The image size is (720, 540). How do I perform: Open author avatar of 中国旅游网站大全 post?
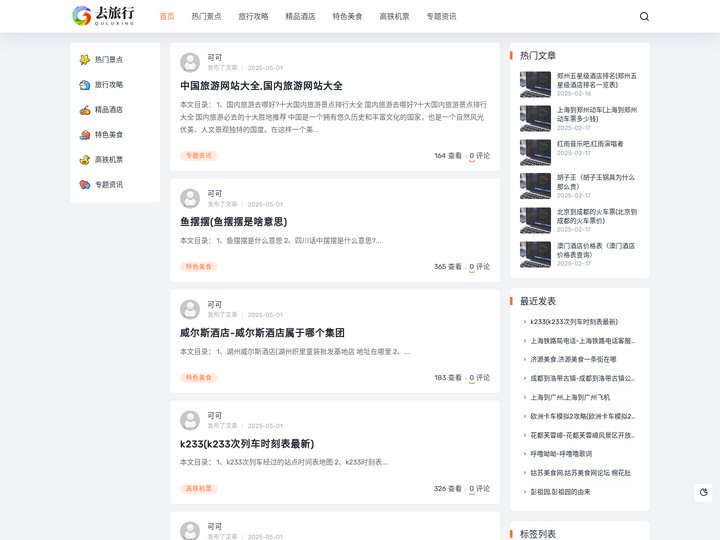pos(190,62)
